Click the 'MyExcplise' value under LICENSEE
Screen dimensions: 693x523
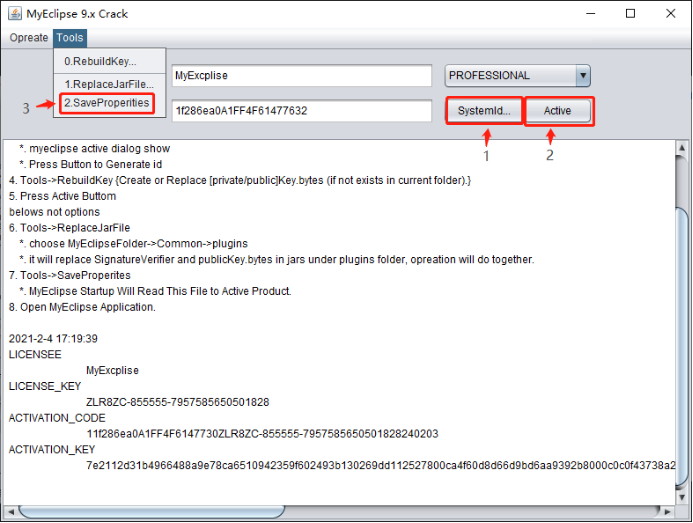tap(112, 370)
